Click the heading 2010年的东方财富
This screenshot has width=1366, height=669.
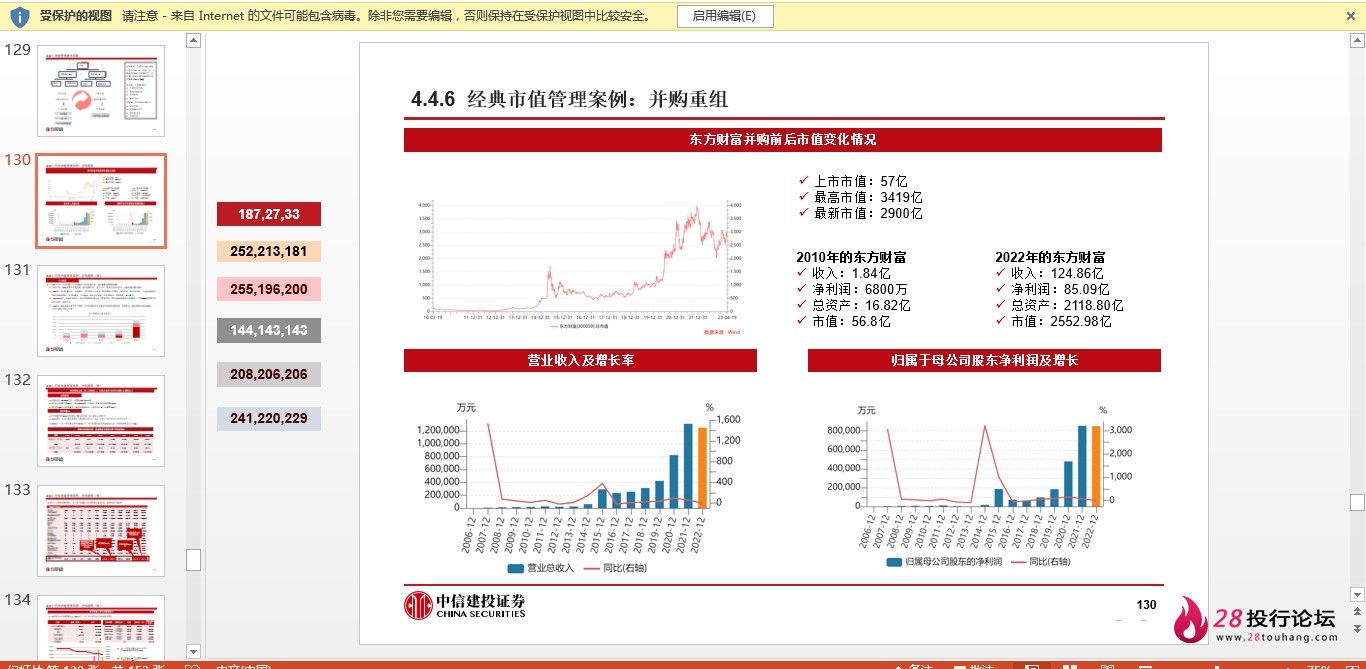pyautogui.click(x=851, y=257)
